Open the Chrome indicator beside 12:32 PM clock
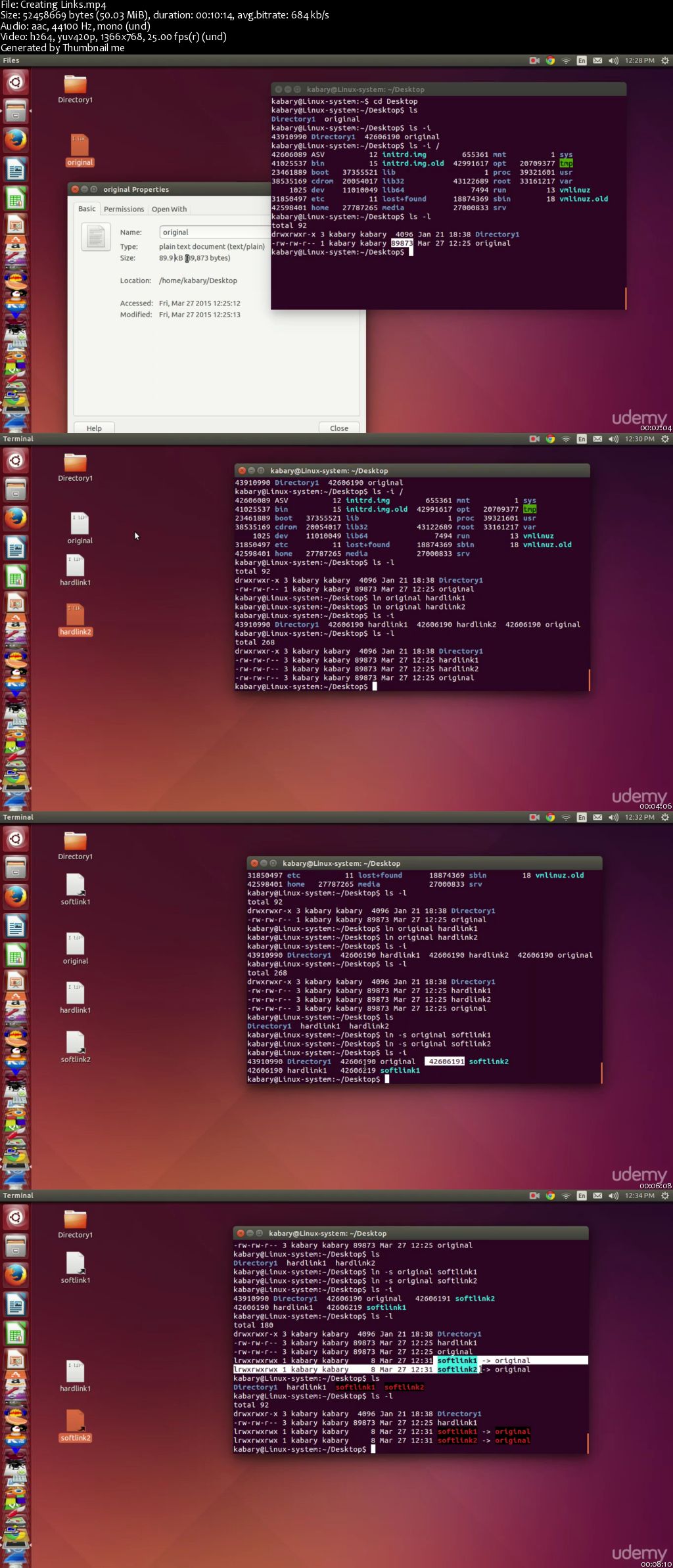 click(550, 817)
